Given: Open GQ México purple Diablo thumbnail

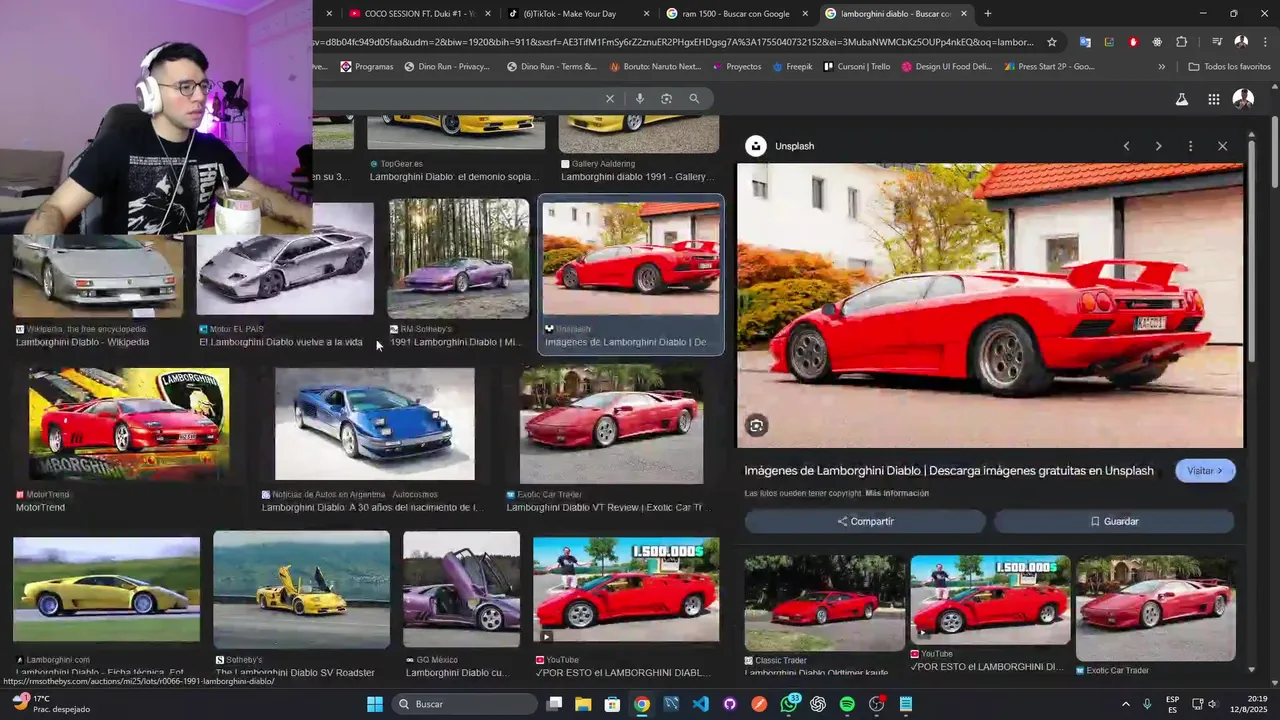Looking at the screenshot, I should pyautogui.click(x=461, y=590).
